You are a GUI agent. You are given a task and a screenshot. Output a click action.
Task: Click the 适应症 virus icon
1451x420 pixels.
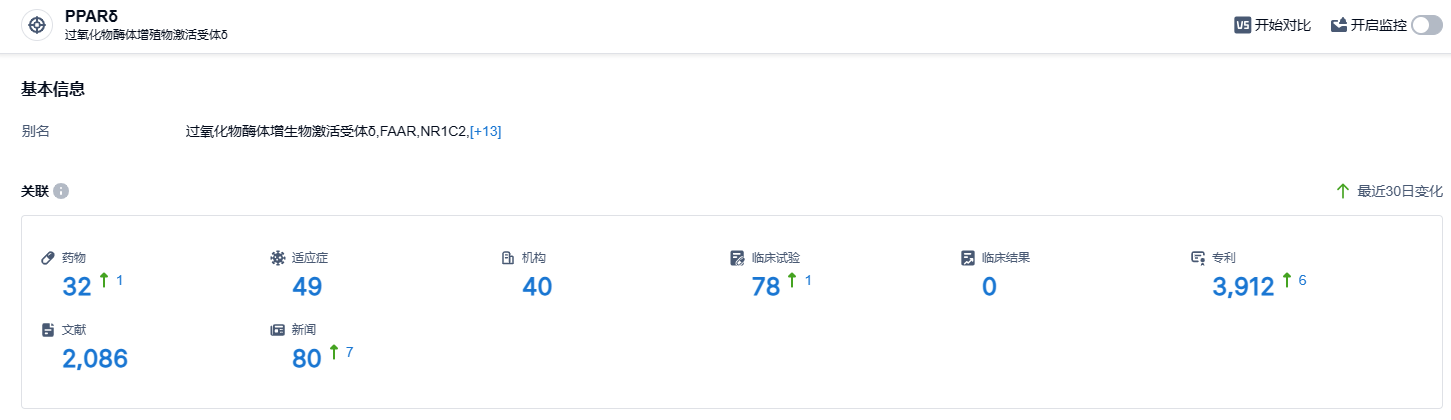(x=278, y=258)
